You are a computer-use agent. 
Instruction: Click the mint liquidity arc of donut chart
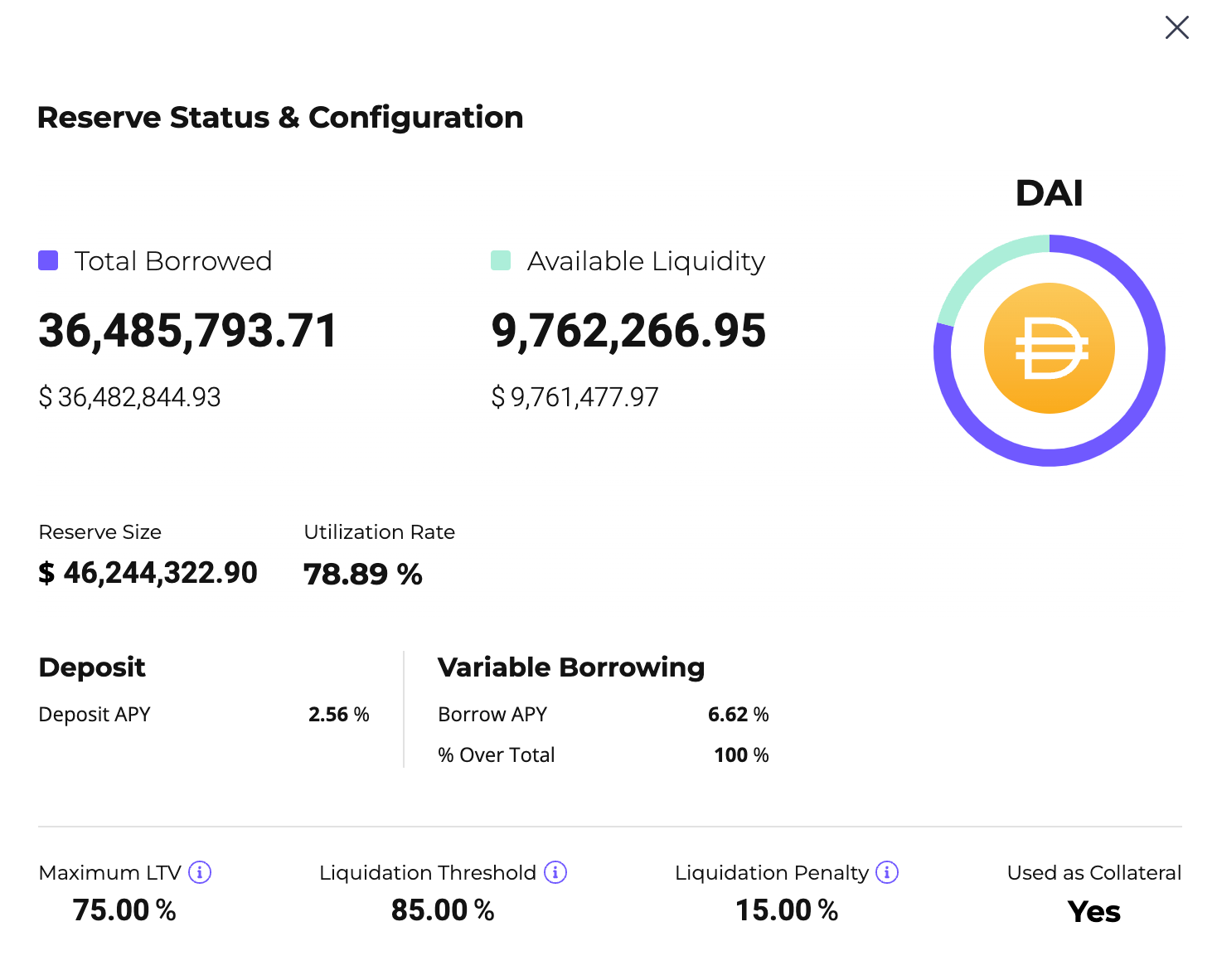pos(978,267)
